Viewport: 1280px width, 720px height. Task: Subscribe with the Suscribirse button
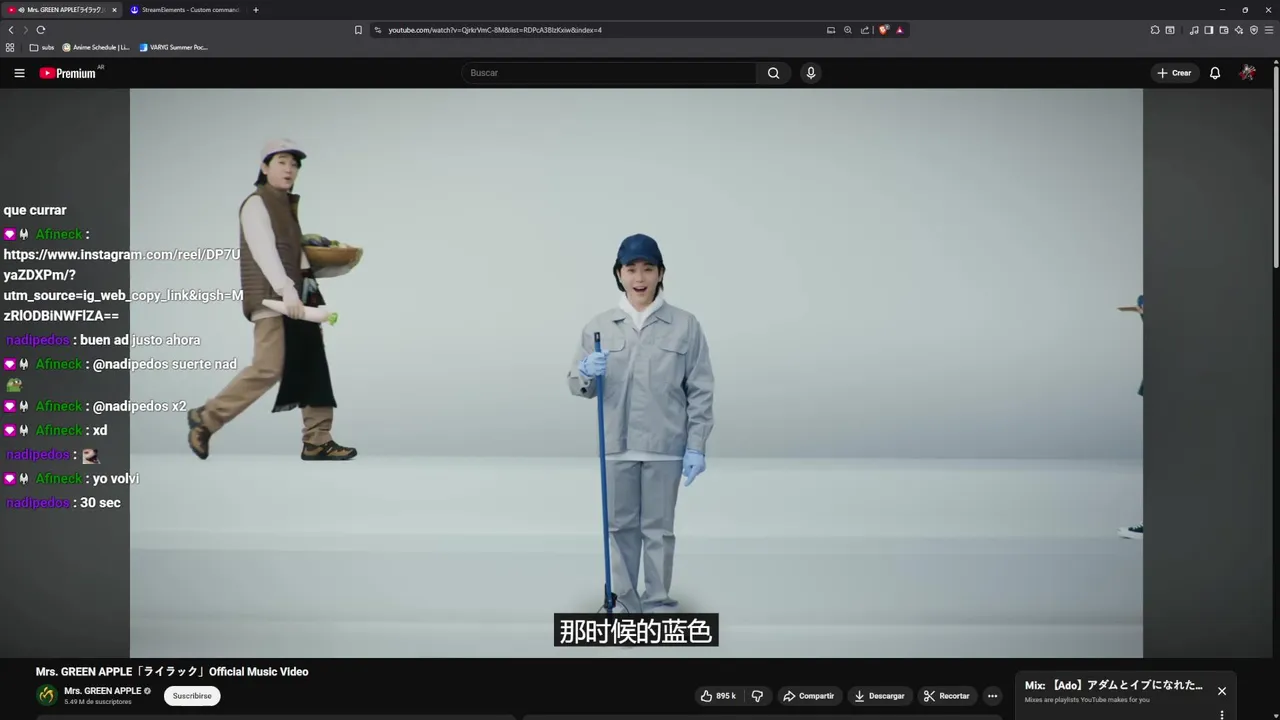click(x=192, y=696)
